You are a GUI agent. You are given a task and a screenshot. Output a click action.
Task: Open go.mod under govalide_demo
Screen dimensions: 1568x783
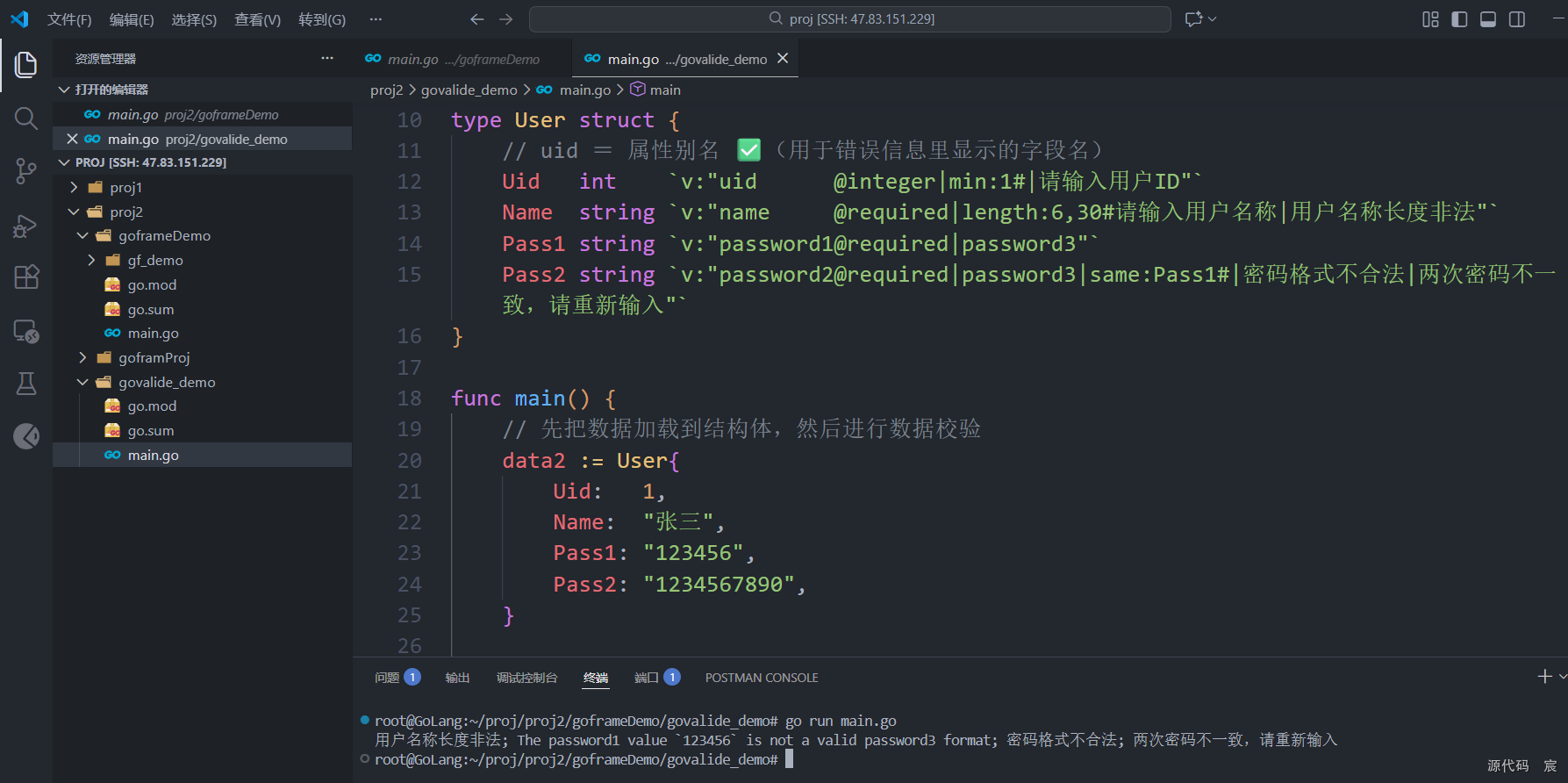point(202,406)
